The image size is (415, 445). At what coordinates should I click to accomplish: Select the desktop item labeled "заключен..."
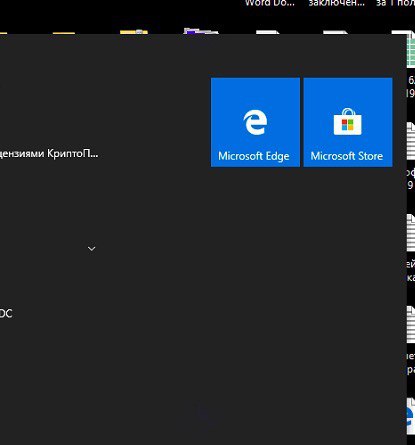(x=336, y=3)
